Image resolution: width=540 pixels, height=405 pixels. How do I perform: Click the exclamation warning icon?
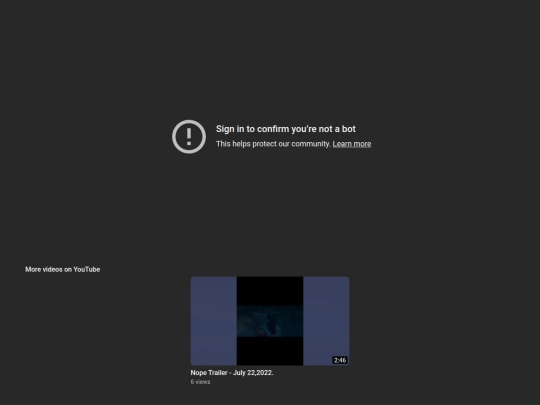point(189,137)
